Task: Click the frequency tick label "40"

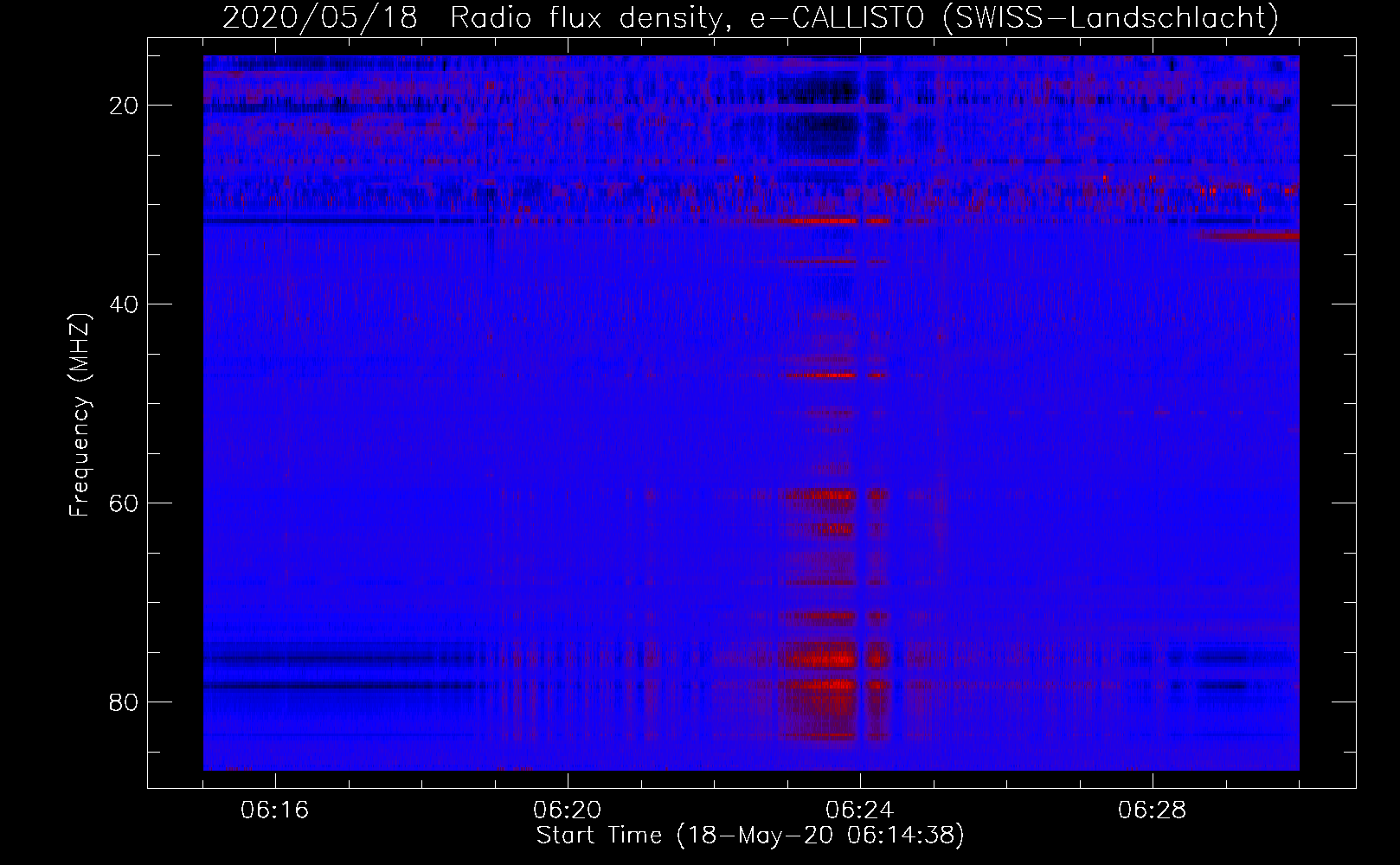Action: (124, 304)
